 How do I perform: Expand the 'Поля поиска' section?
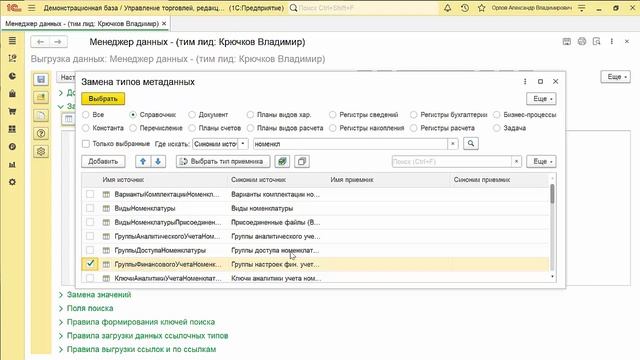[90, 308]
